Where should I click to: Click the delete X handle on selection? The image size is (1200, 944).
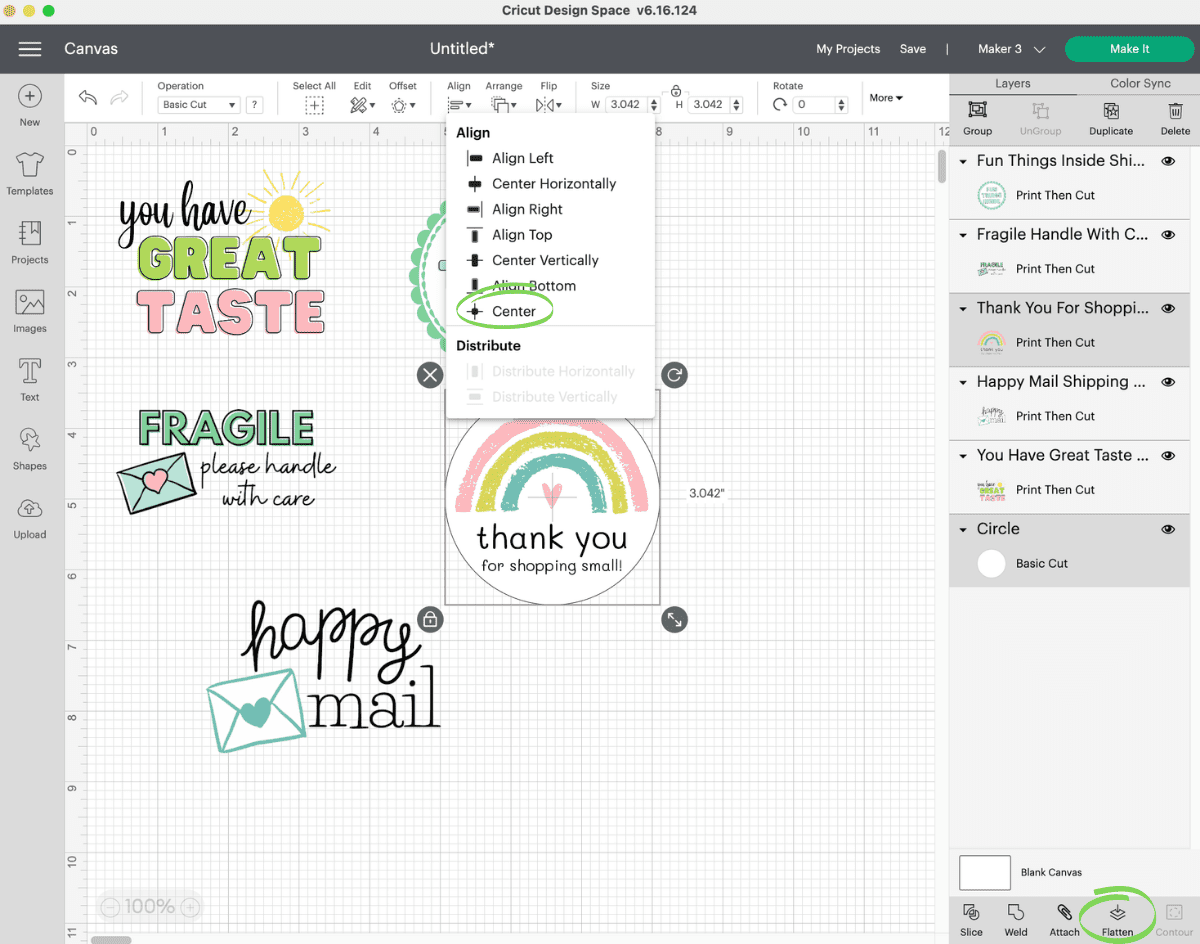pos(430,375)
